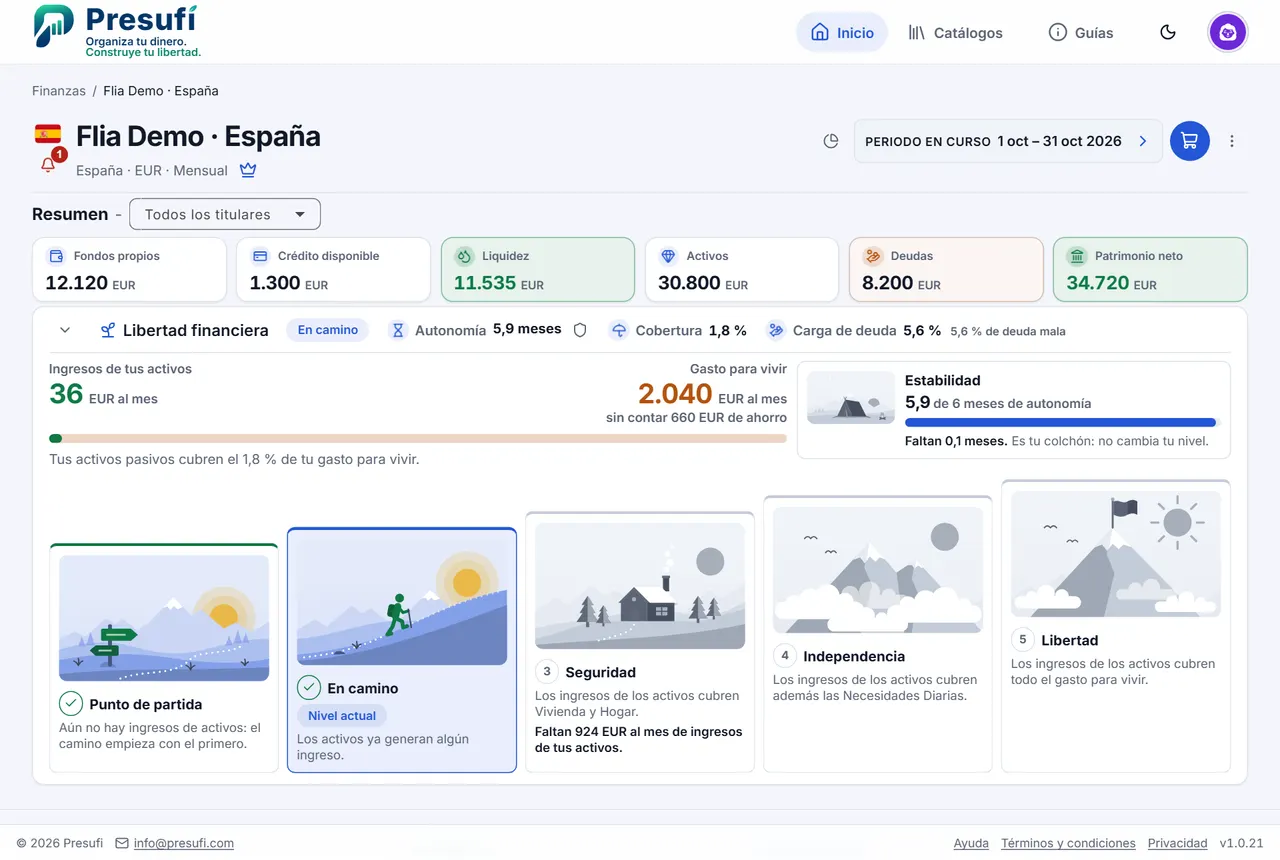Click the 36 EUR al mes value
The height and width of the screenshot is (860, 1280).
click(103, 395)
